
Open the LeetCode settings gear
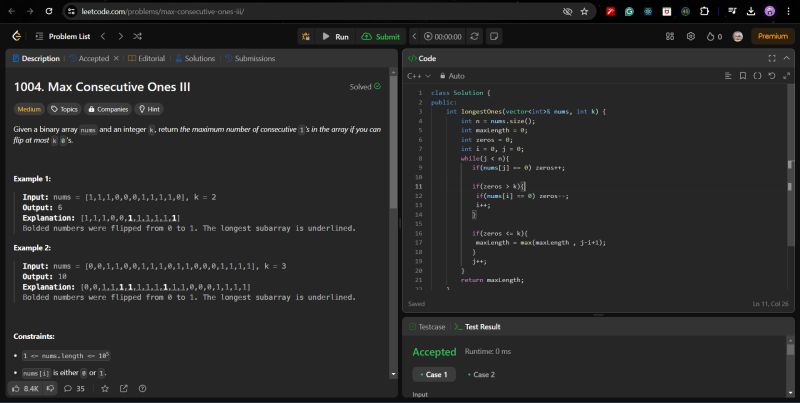click(690, 36)
